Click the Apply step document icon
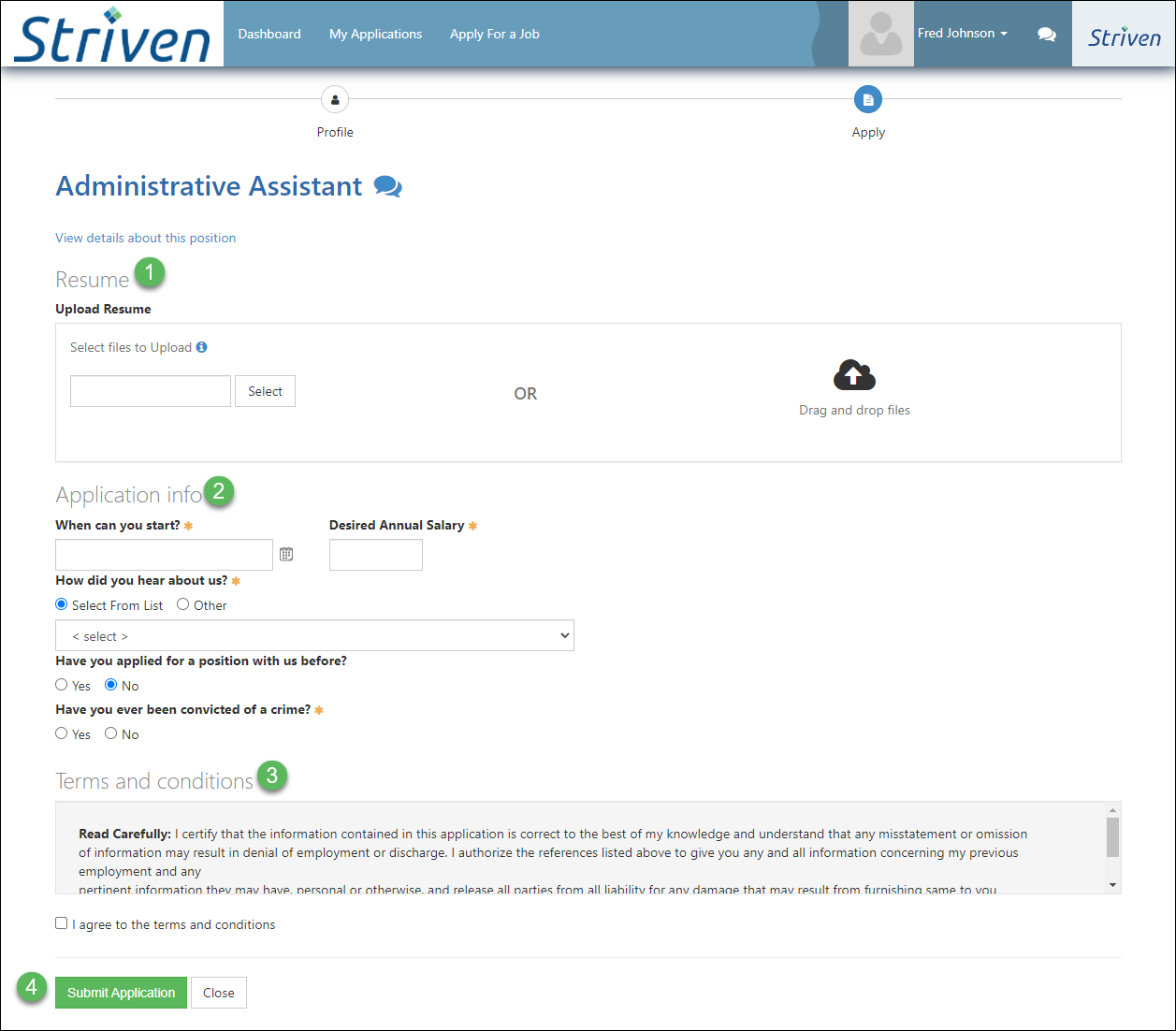Screen dimensions: 1176x1031 click(x=868, y=99)
